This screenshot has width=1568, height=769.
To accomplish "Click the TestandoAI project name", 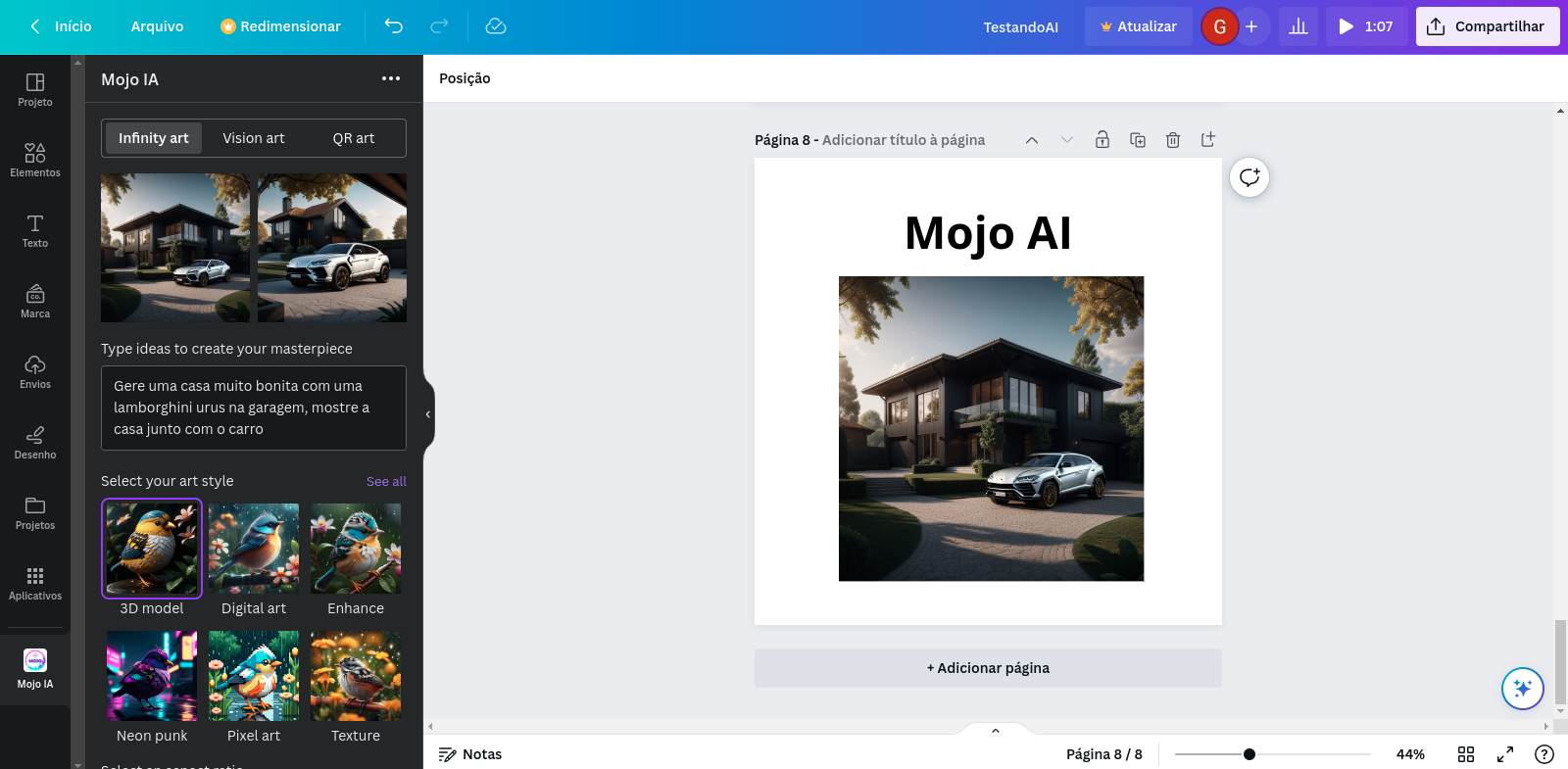I will click(x=1021, y=27).
